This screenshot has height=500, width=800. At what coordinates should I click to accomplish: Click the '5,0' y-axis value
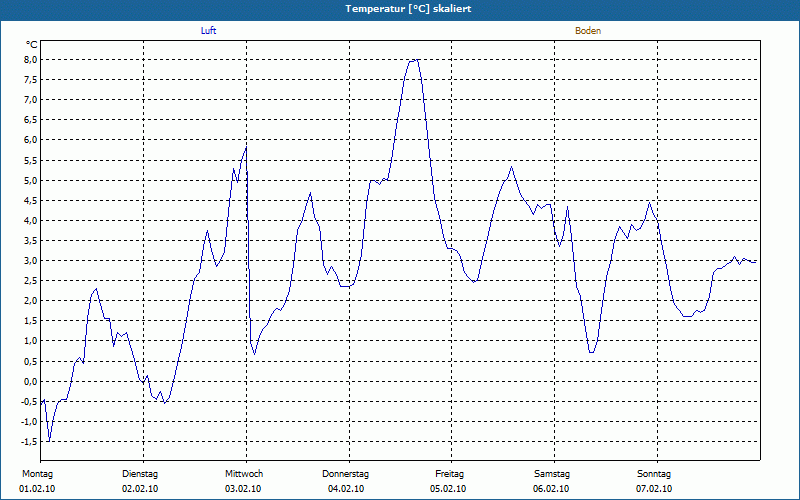[31, 180]
